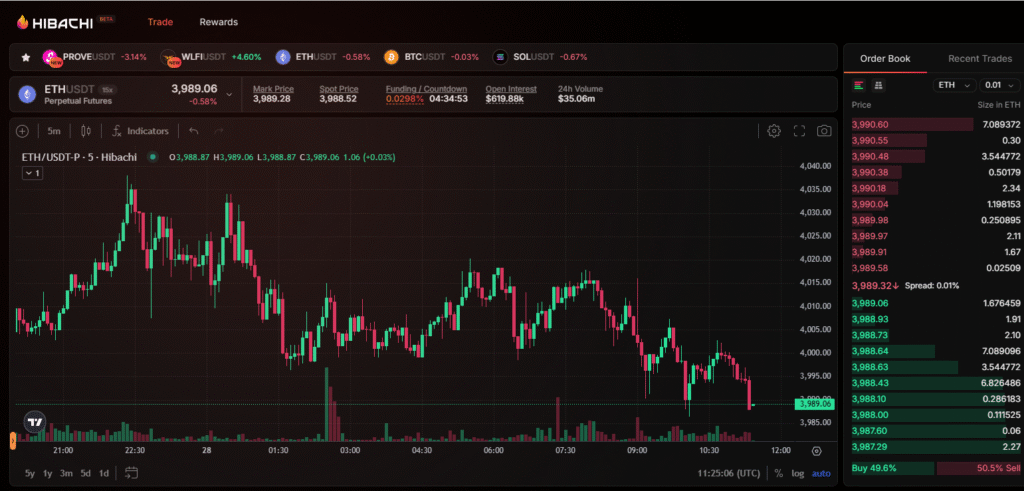Show both sides order book view
Image resolution: width=1024 pixels, height=491 pixels.
pos(859,86)
